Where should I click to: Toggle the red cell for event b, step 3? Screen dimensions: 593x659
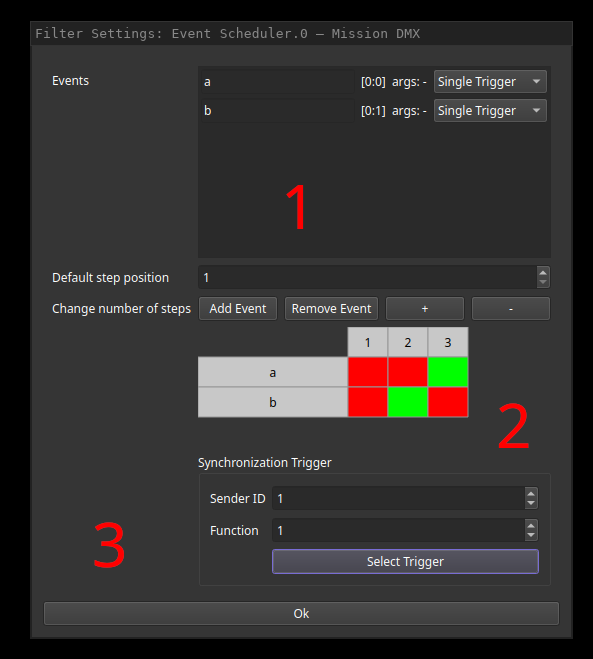448,402
